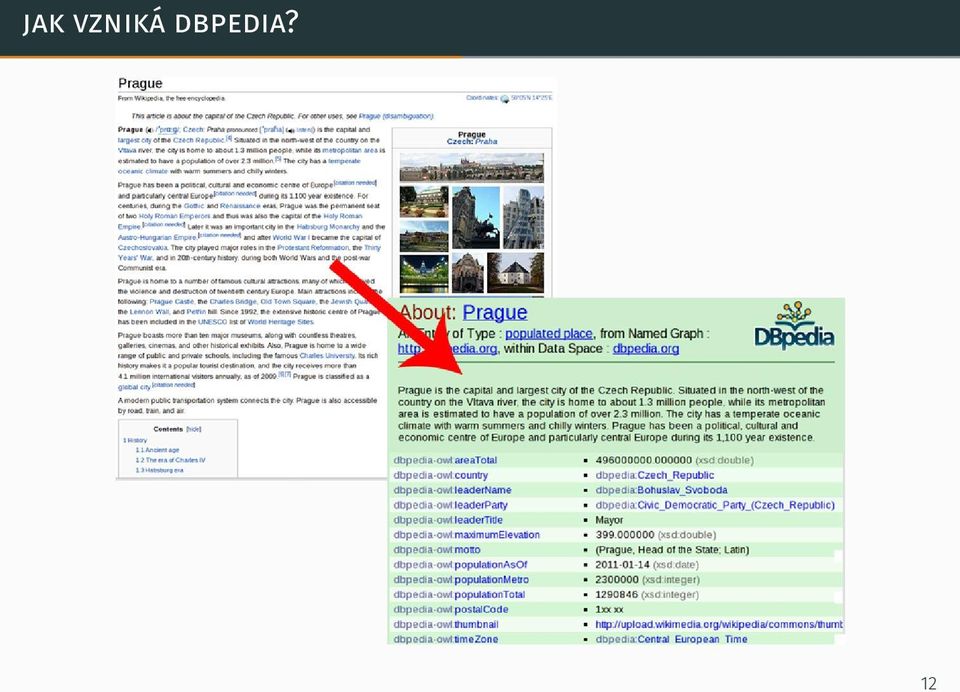Click dbpedia-owl:leaderParty property
Viewport: 960px width, 692px height.
point(451,505)
